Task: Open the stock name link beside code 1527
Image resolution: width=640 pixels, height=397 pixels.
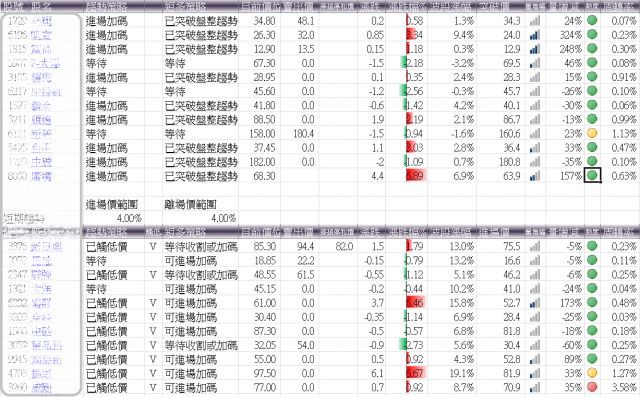Action: pos(41,106)
